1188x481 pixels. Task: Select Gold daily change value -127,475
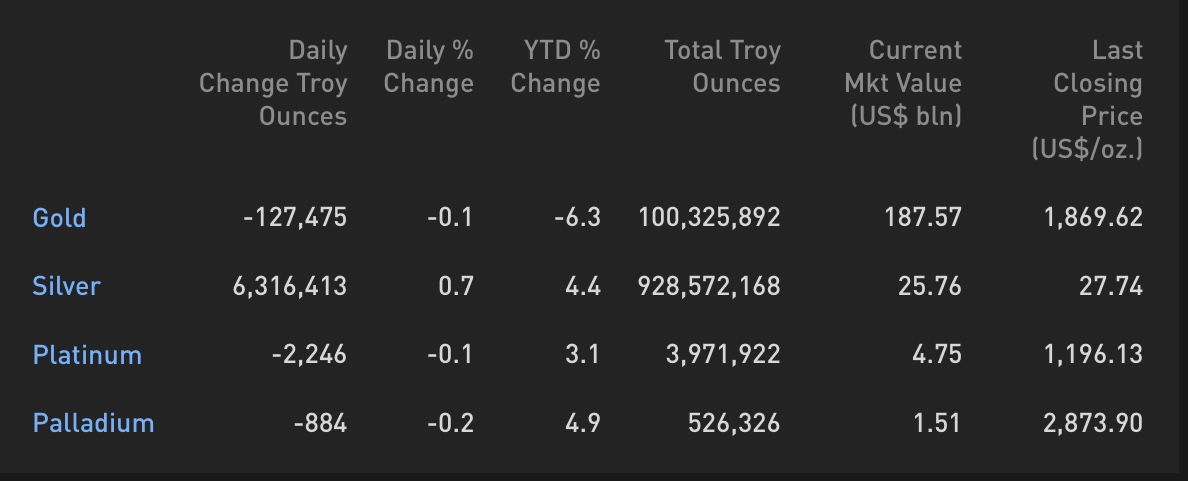[x=295, y=218]
